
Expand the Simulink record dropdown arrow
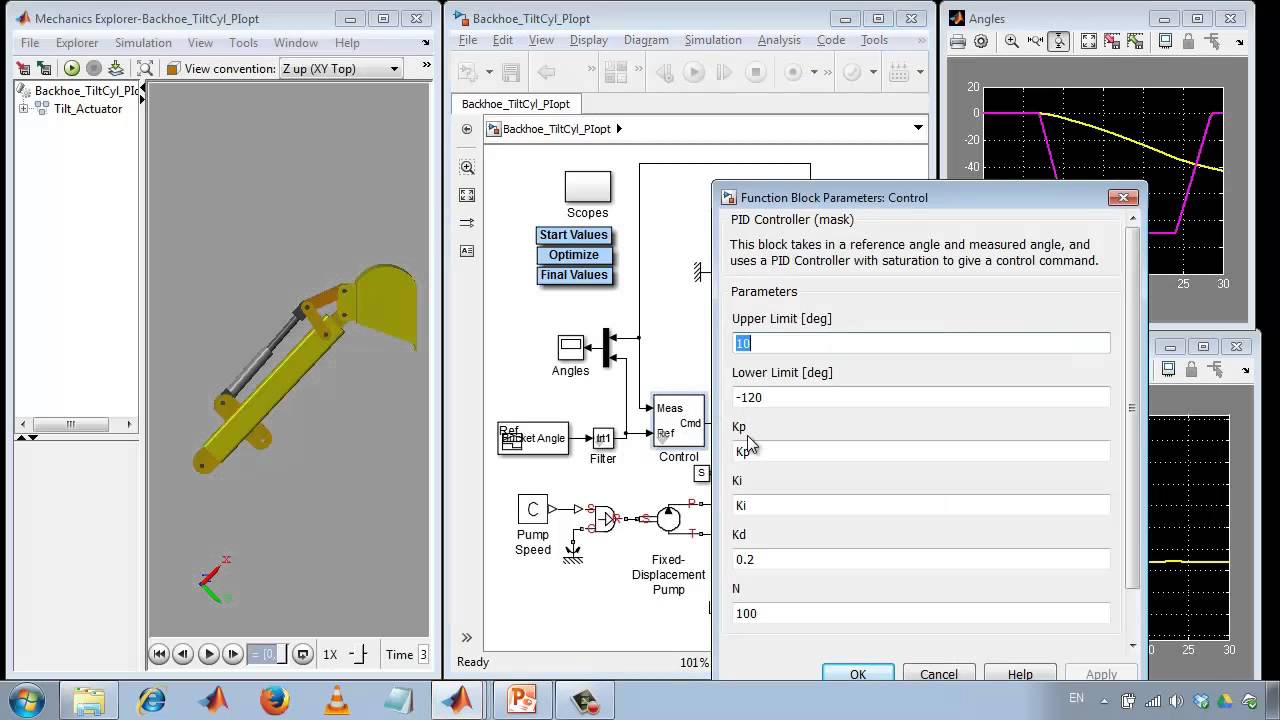point(814,72)
